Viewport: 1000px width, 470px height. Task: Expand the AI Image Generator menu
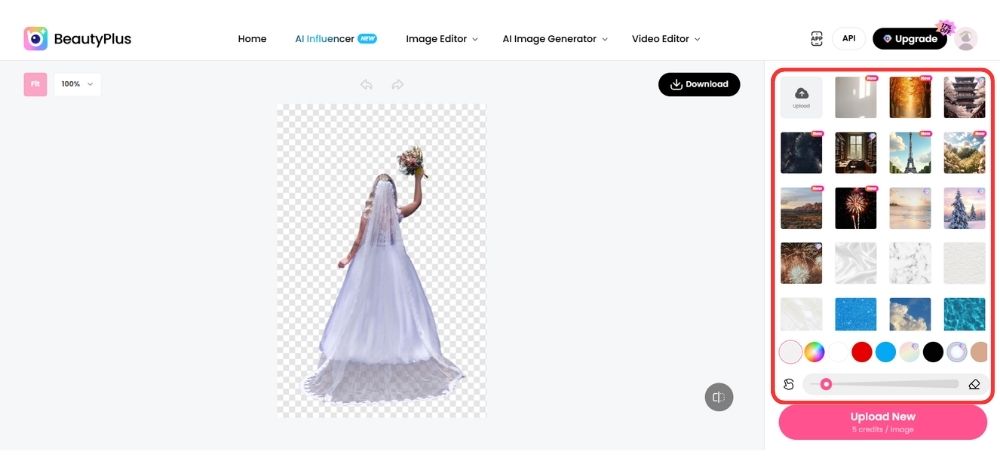pyautogui.click(x=555, y=39)
